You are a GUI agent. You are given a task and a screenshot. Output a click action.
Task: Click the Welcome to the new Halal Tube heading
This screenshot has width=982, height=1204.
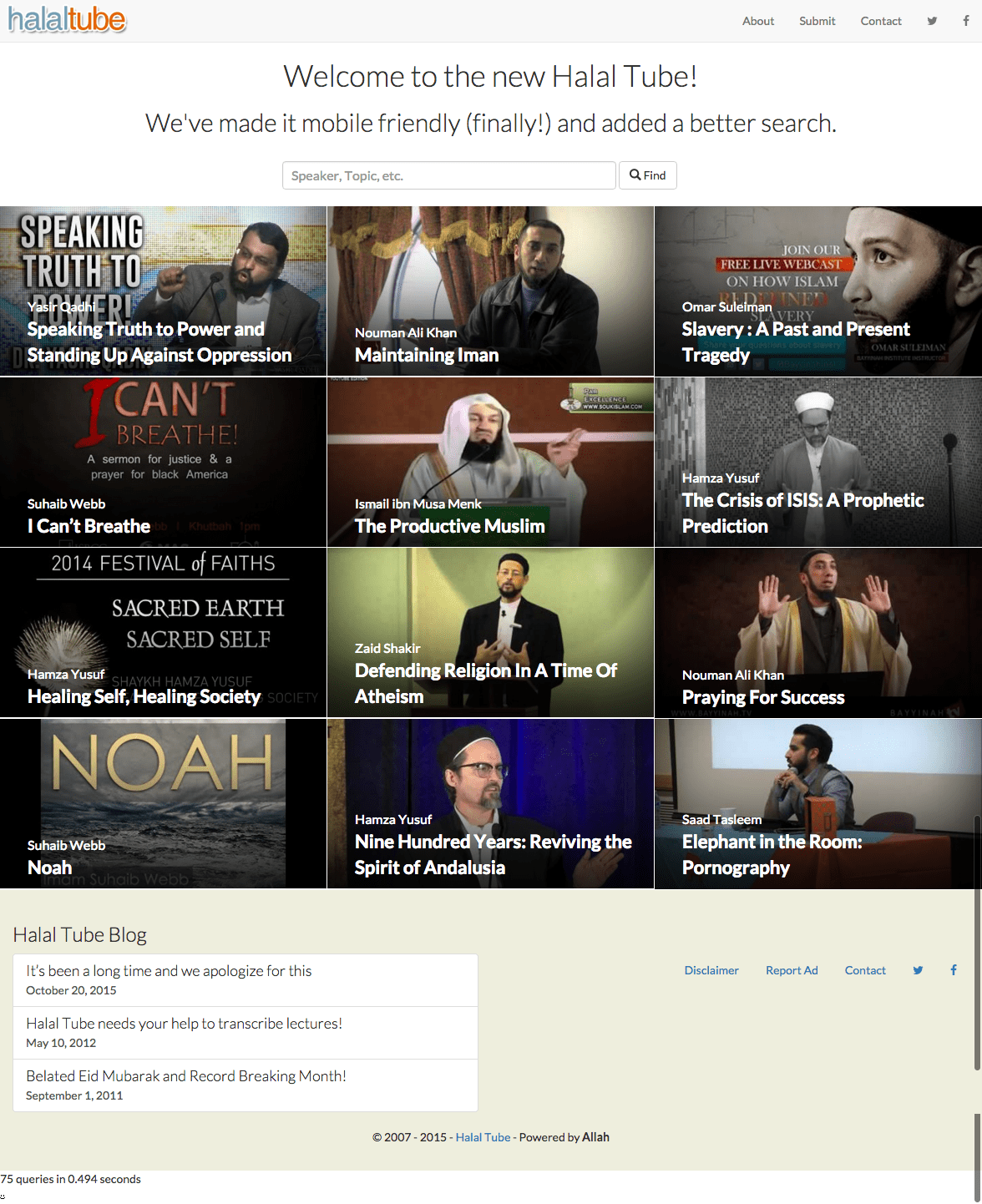pos(491,76)
